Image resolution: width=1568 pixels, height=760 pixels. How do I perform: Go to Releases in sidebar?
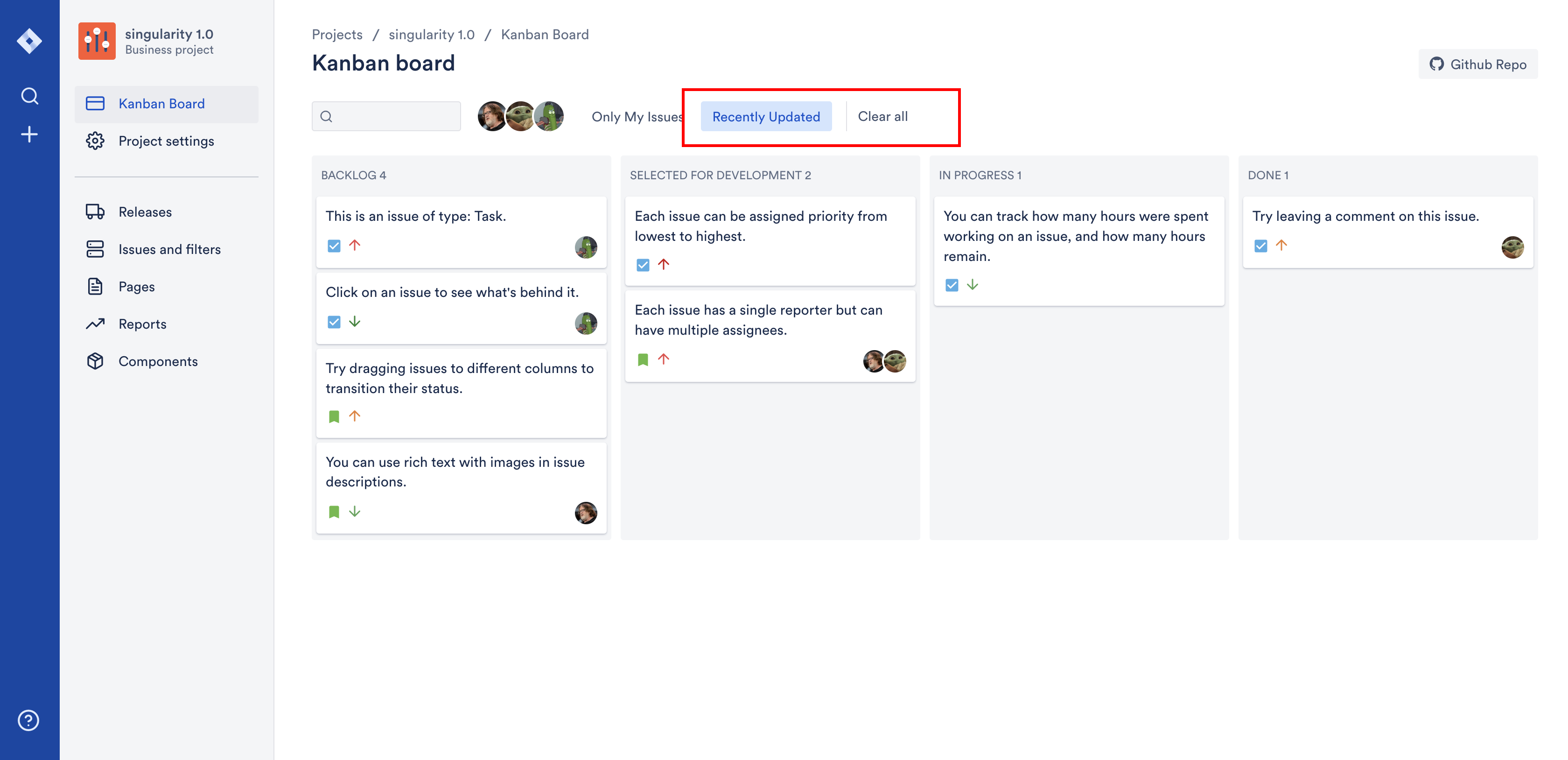(145, 212)
